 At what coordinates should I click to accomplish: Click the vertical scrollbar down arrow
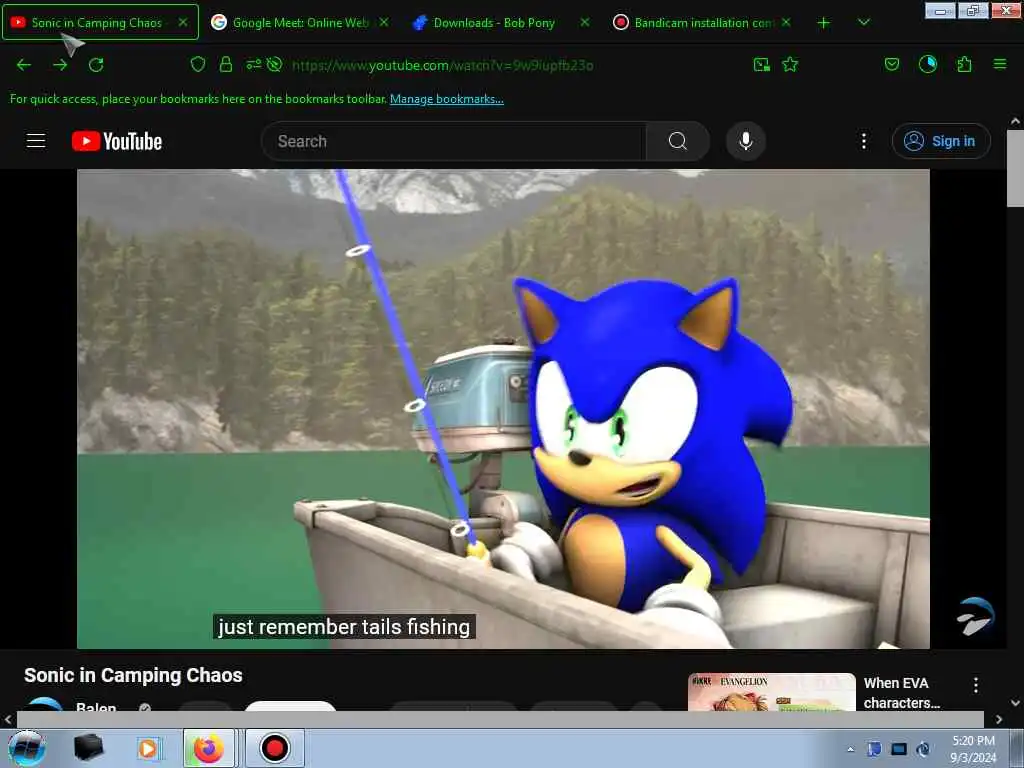click(1015, 703)
